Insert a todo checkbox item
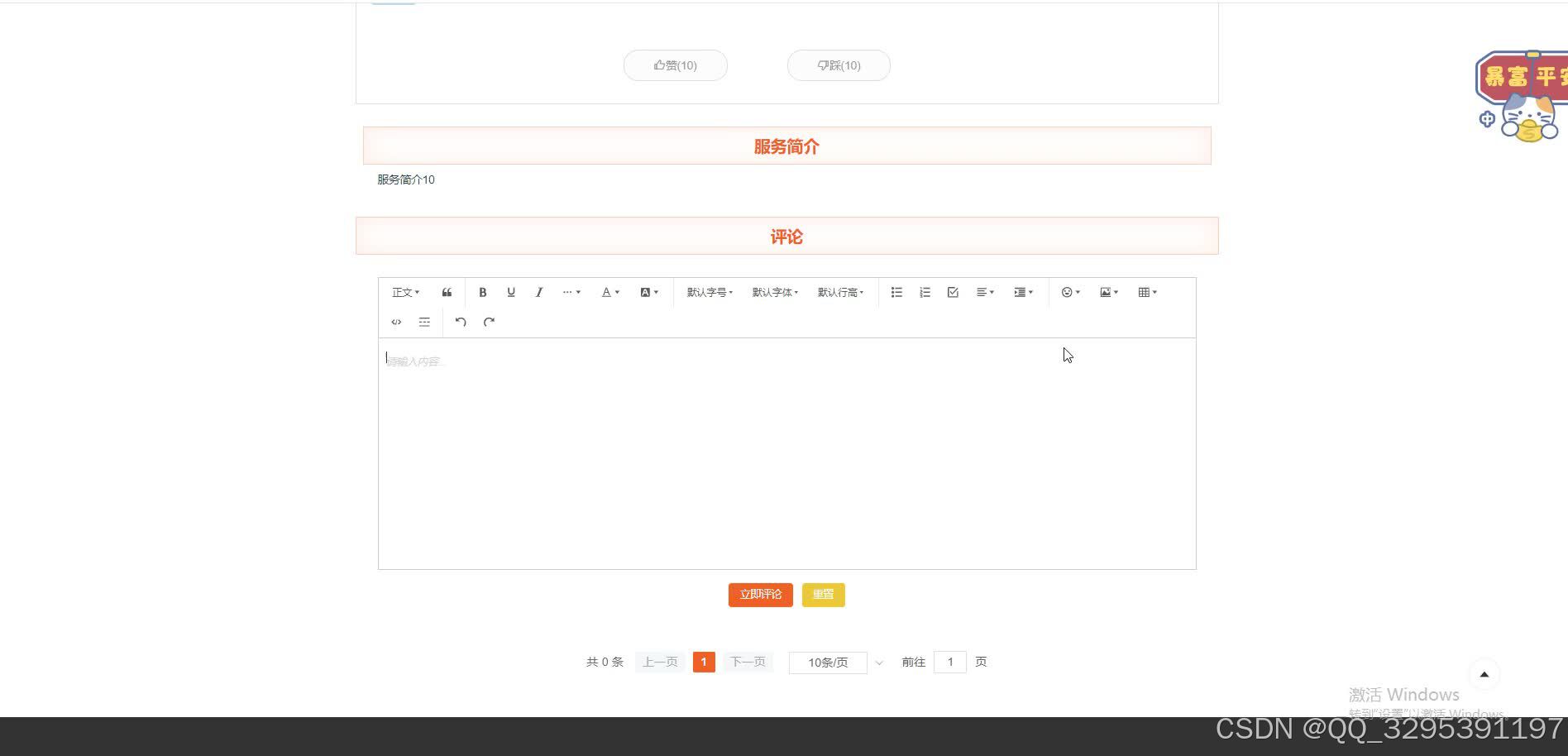 [x=953, y=292]
